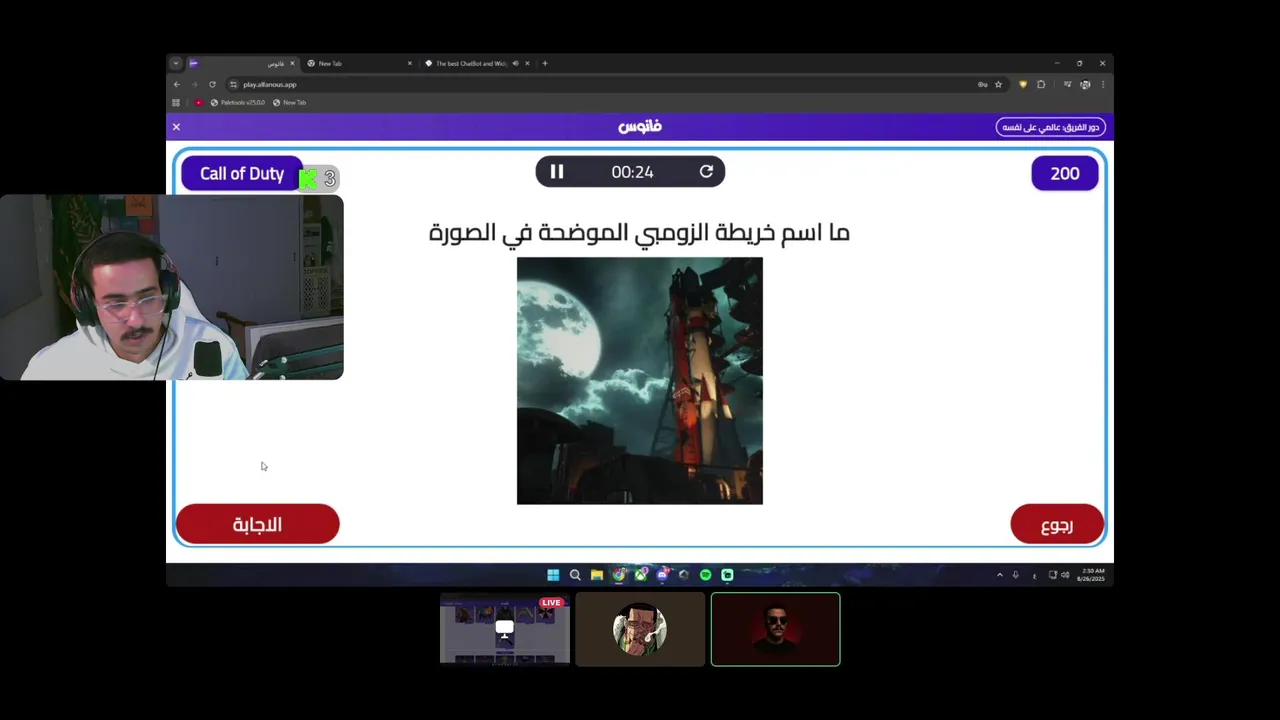Open the apps grid in bookmarks bar
The height and width of the screenshot is (720, 1280).
click(x=176, y=102)
